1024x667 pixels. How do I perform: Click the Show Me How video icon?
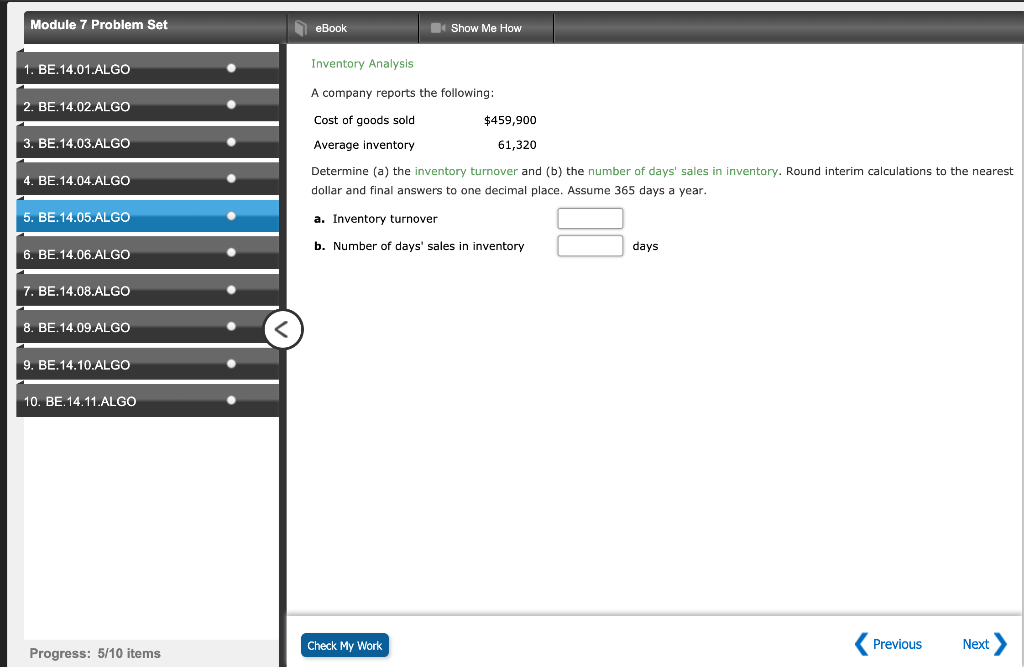(x=437, y=28)
